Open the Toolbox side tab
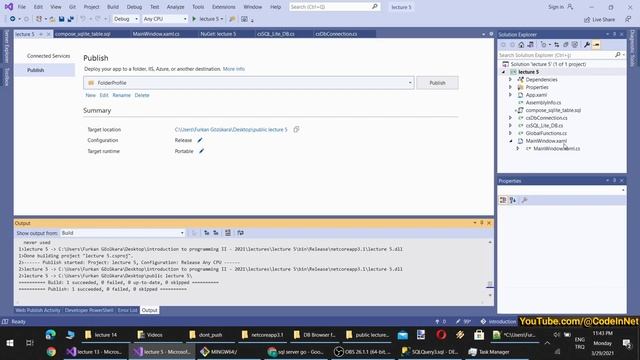 (7, 77)
